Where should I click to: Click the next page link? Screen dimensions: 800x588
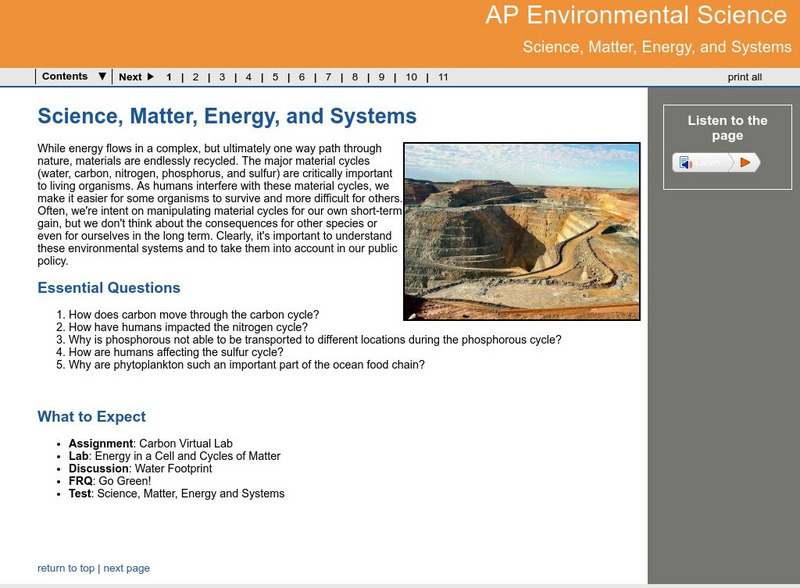point(127,568)
